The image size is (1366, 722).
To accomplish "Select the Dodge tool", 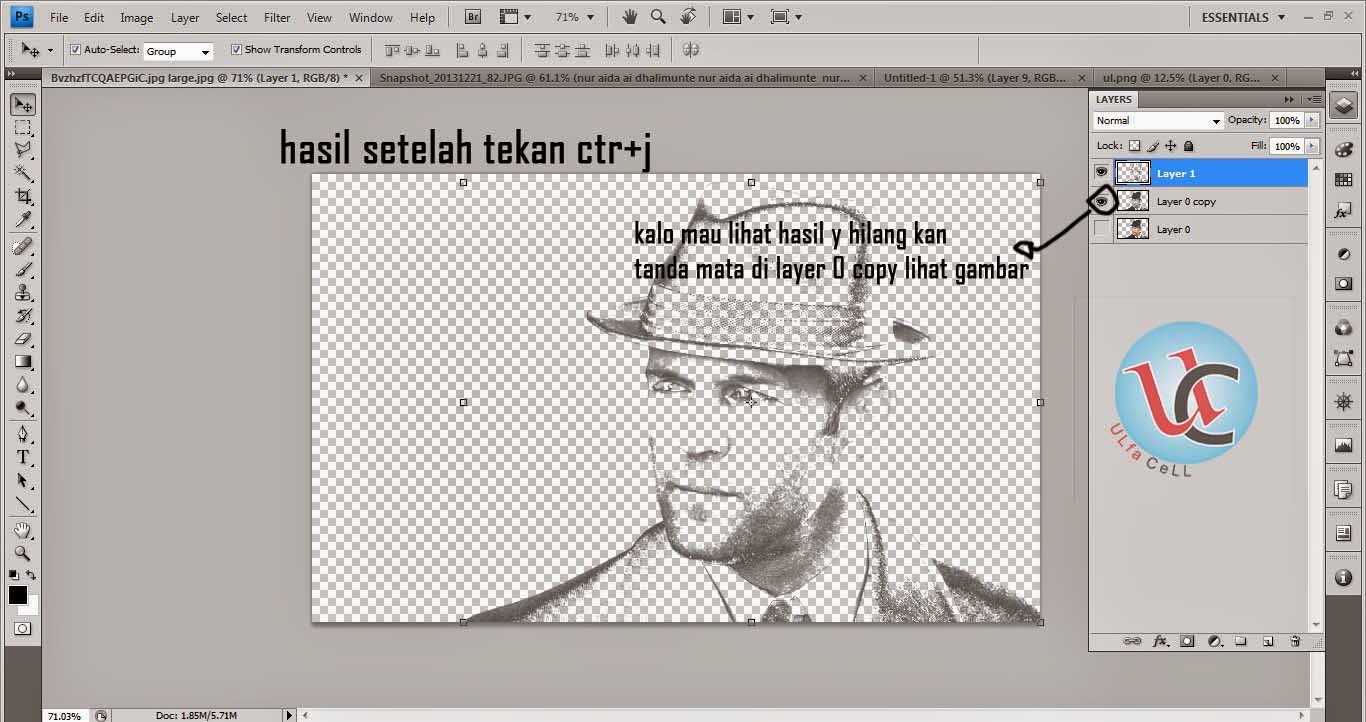I will [23, 408].
